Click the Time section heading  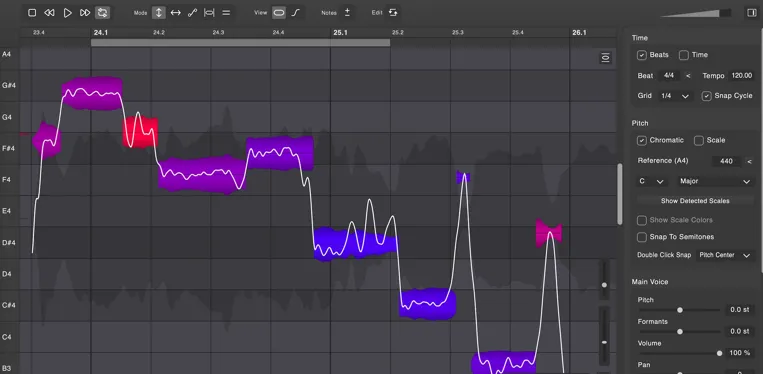(639, 38)
